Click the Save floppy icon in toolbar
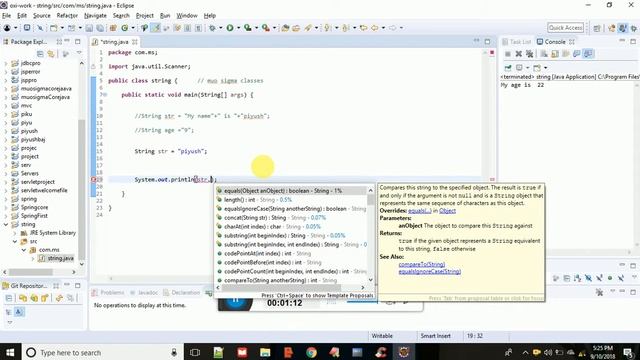 [89, 28]
